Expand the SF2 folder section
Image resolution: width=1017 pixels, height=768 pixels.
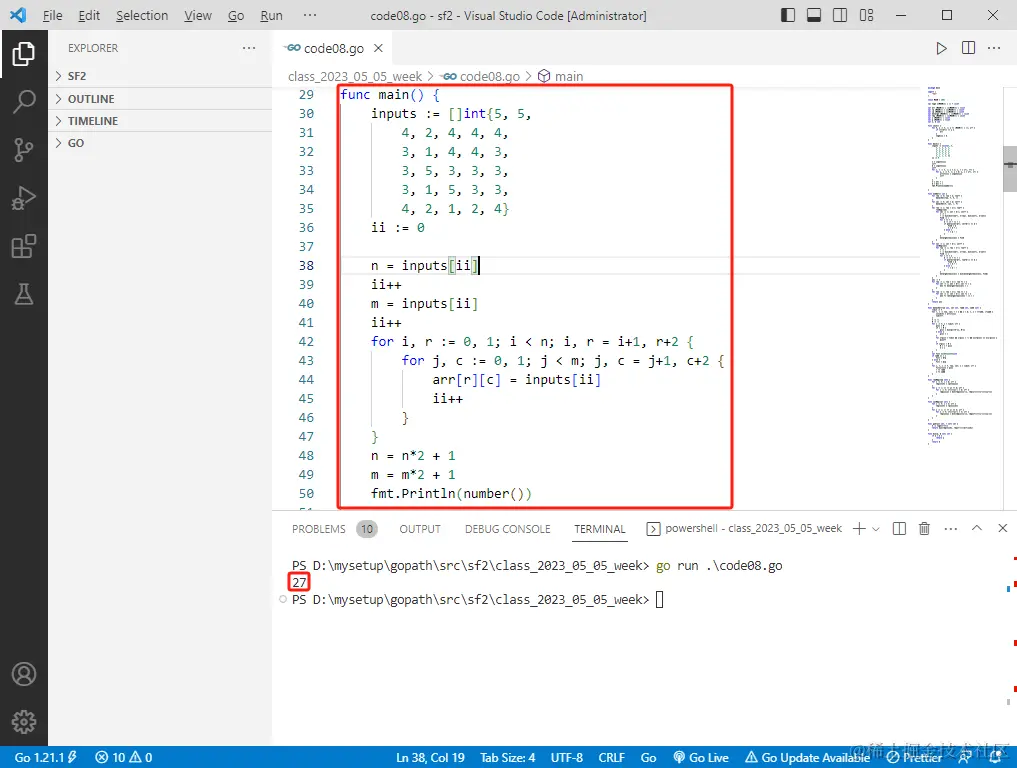pos(160,76)
